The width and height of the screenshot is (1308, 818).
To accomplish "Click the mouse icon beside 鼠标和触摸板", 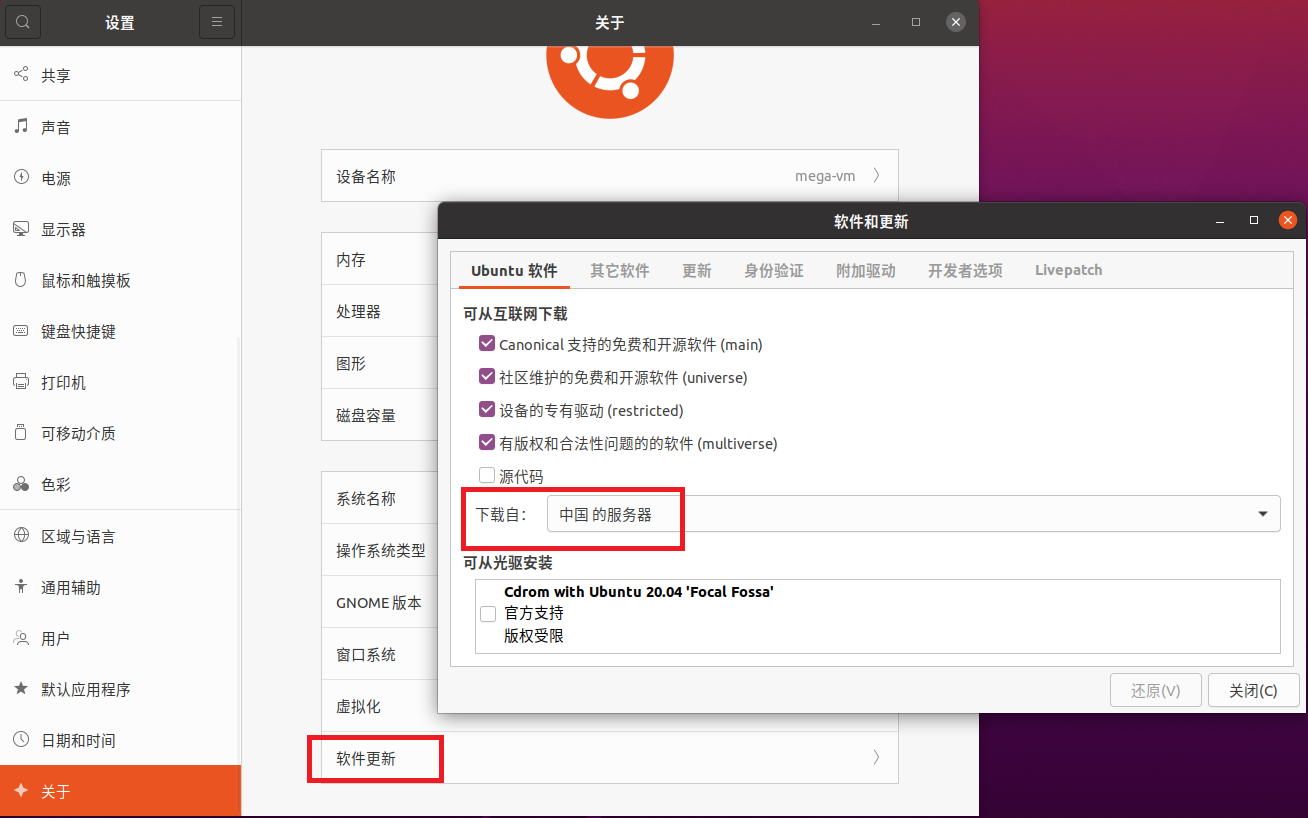I will pyautogui.click(x=21, y=280).
